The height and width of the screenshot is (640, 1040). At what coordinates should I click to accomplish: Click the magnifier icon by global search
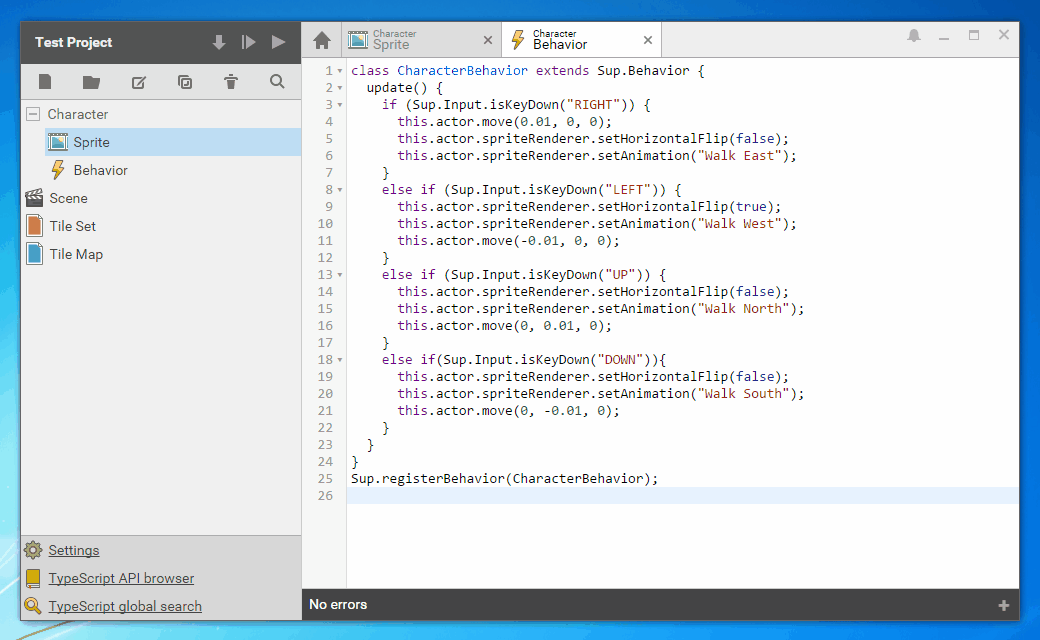(x=32, y=606)
